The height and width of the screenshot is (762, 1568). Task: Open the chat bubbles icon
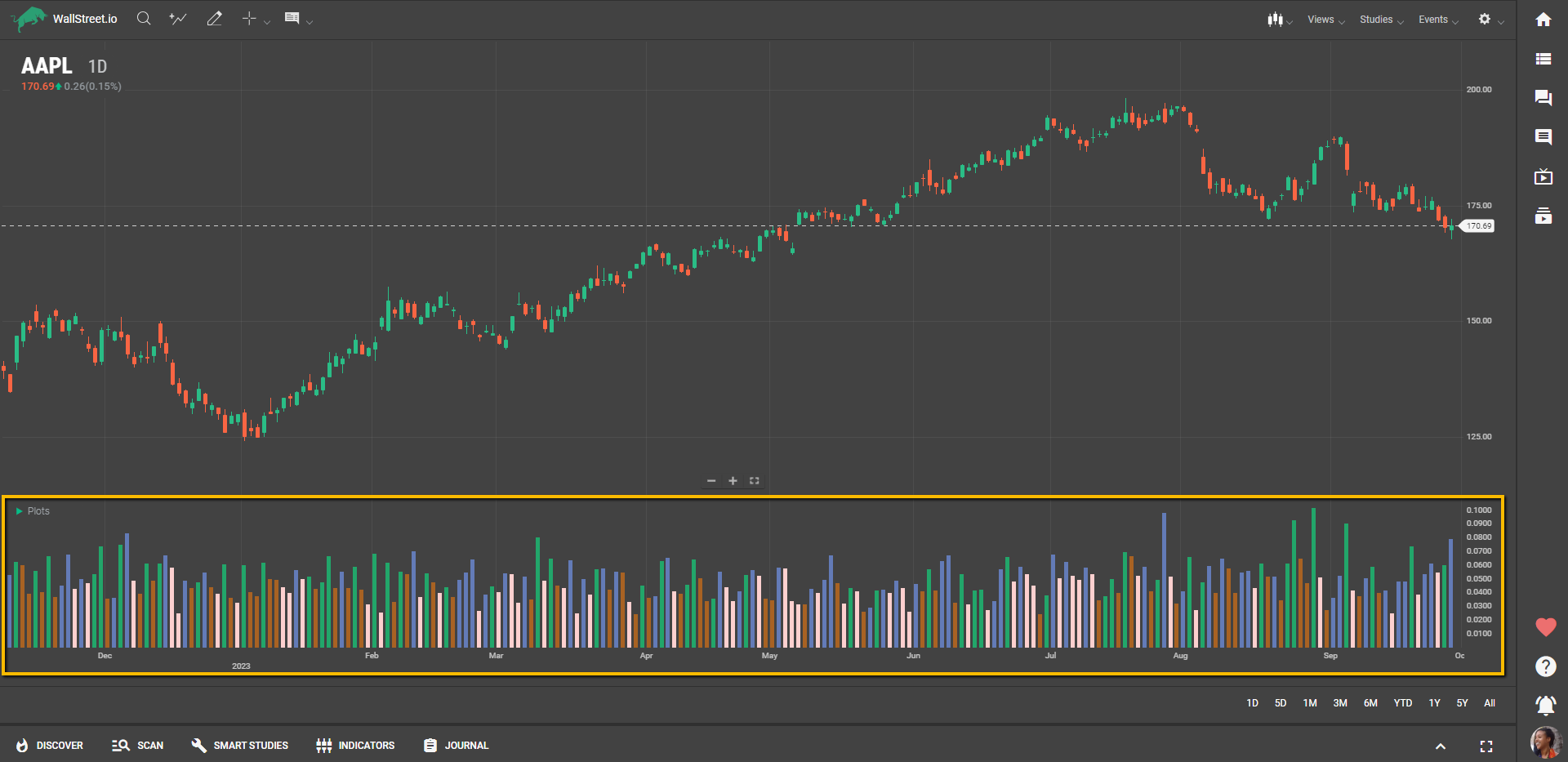[1543, 98]
